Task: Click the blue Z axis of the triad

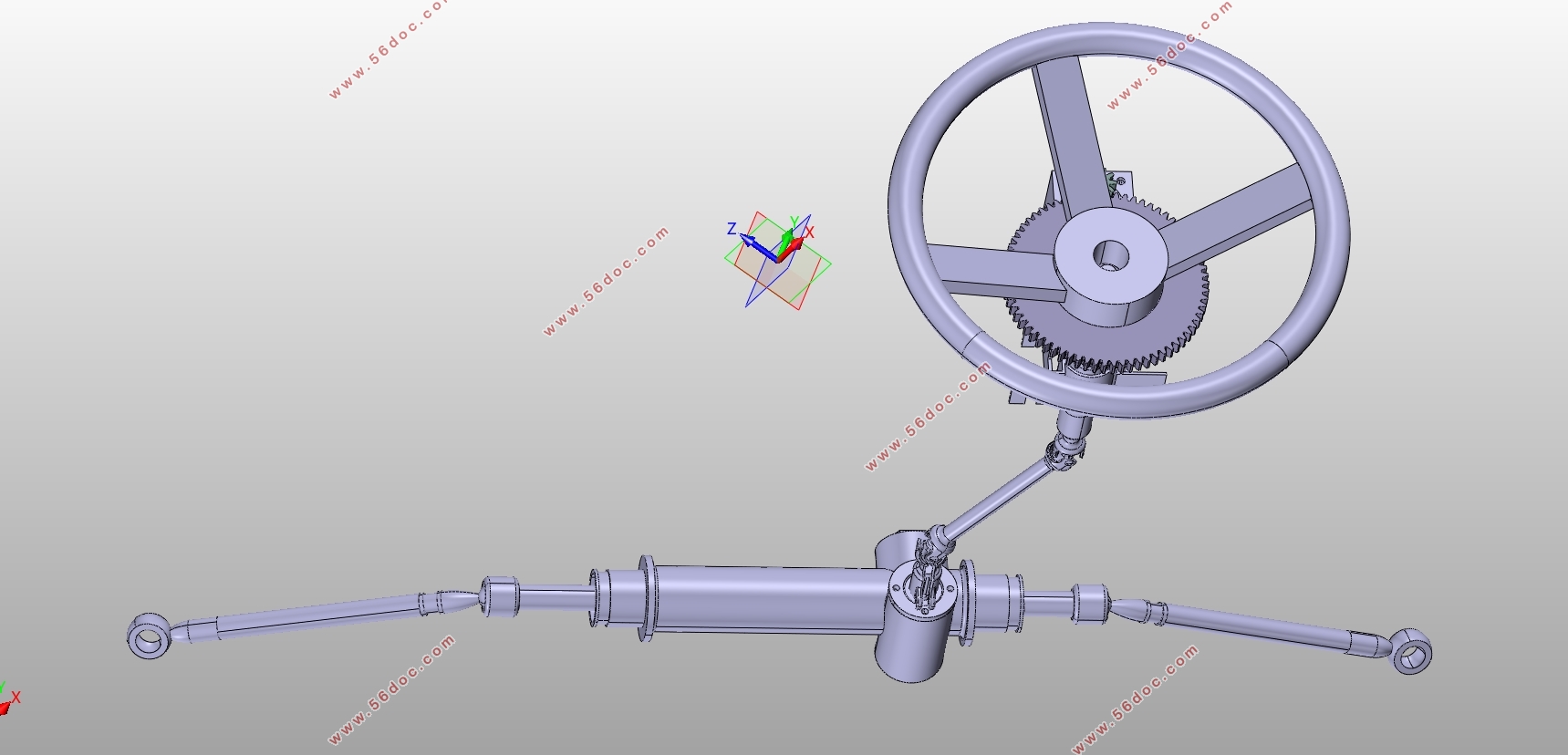Action: [x=759, y=248]
